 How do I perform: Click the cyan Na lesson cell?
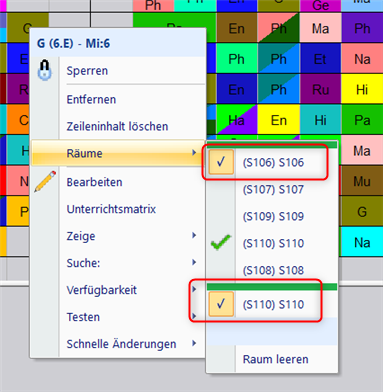pyautogui.click(x=362, y=242)
